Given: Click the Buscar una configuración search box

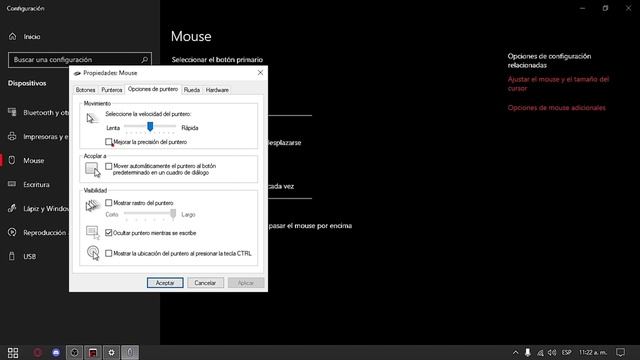Looking at the screenshot, I should click(80, 60).
